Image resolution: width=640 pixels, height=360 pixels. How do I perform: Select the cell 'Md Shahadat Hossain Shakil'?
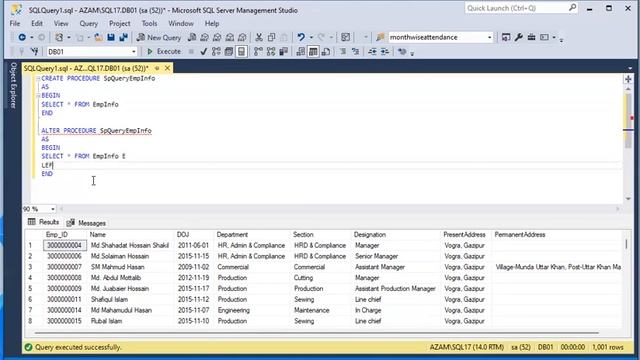click(x=130, y=245)
